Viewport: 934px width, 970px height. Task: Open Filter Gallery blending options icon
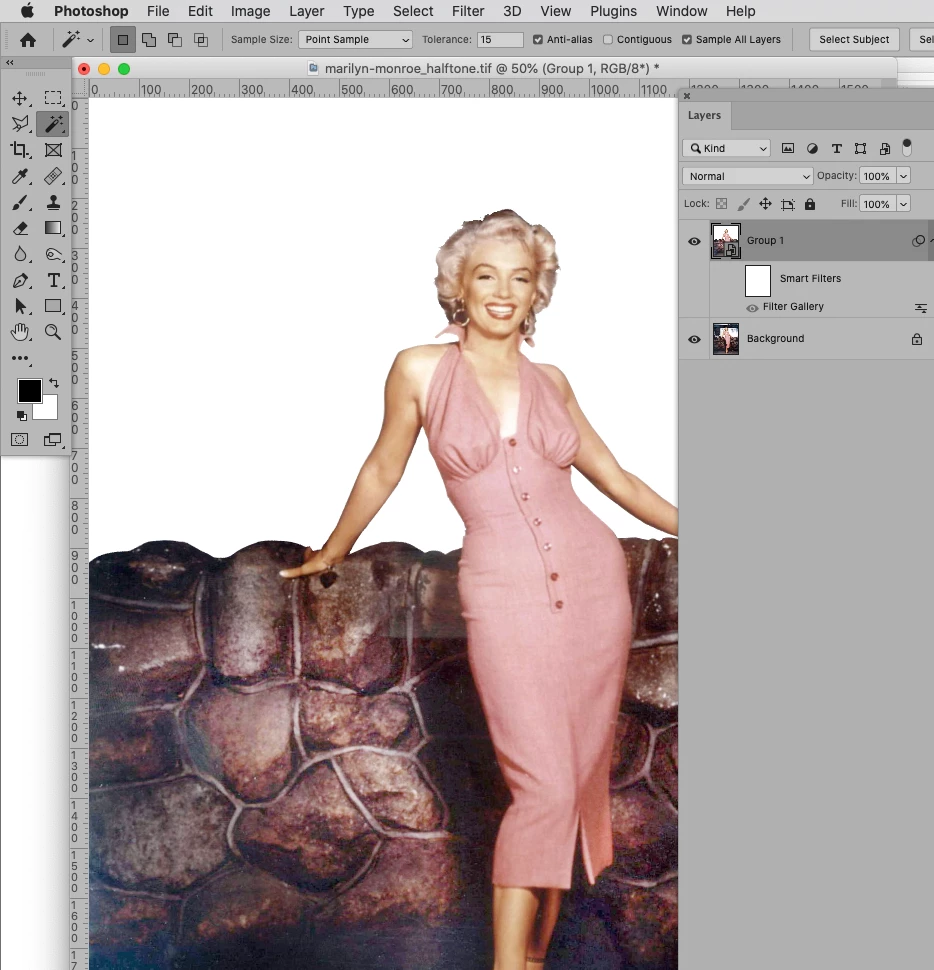click(921, 307)
